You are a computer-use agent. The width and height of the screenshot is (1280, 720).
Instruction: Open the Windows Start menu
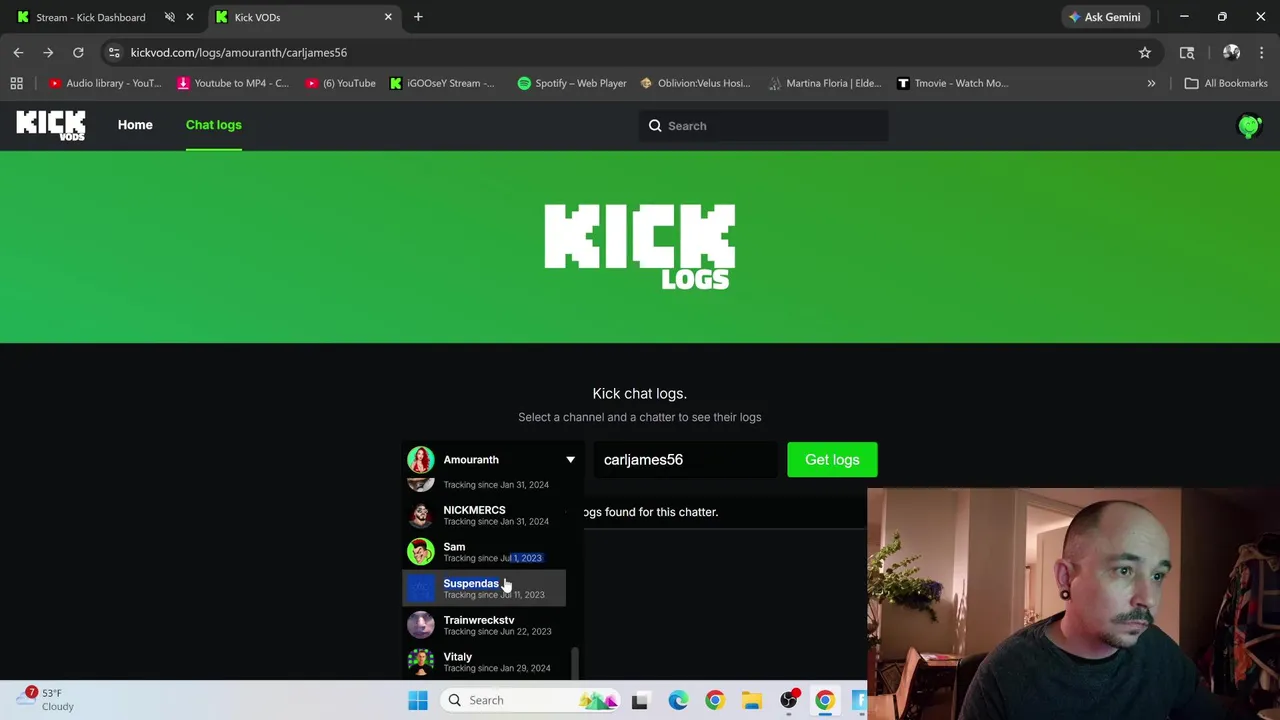(x=418, y=700)
